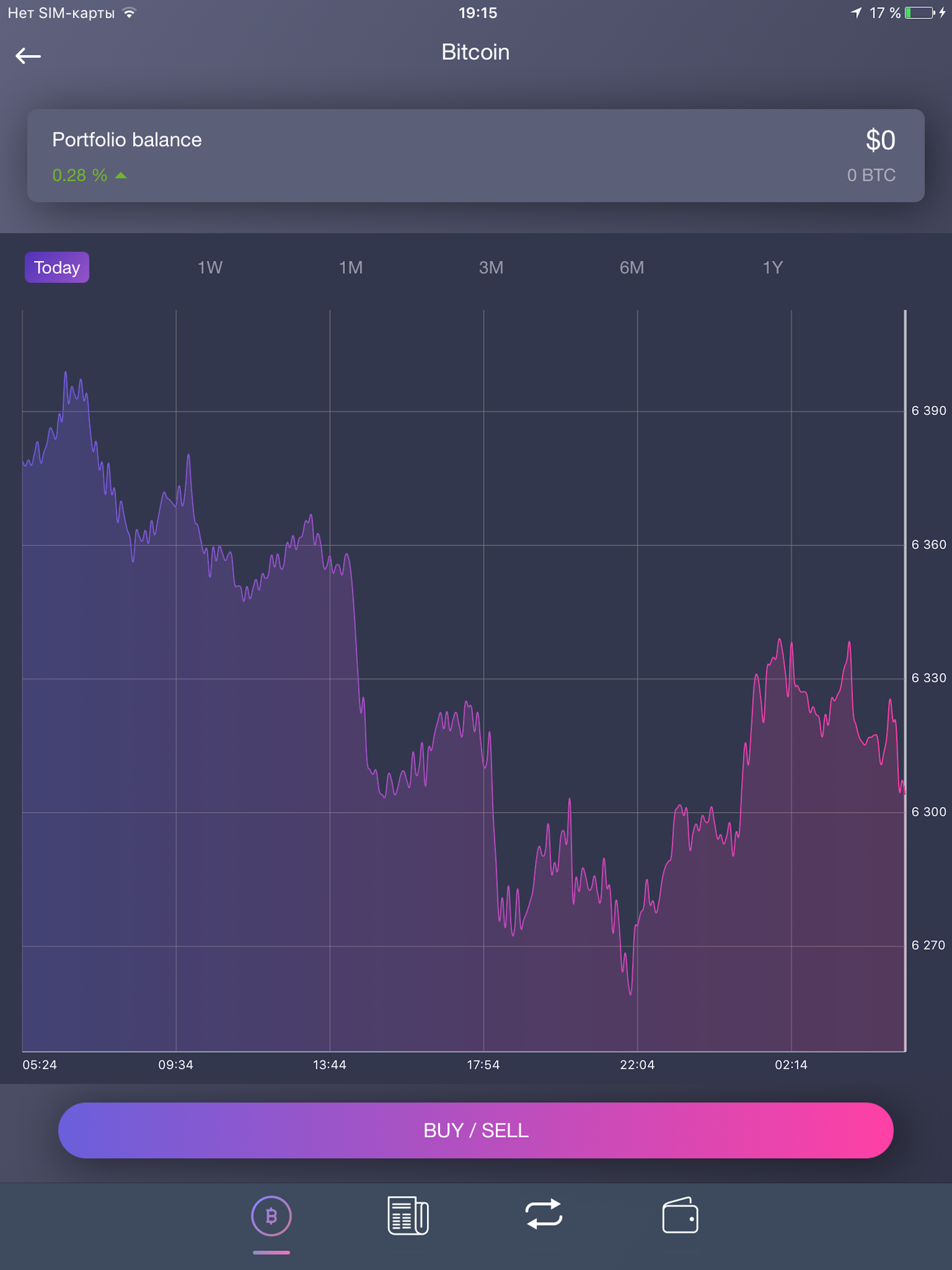Activate the 1Y chart period
Viewport: 952px width, 1270px height.
coord(772,267)
